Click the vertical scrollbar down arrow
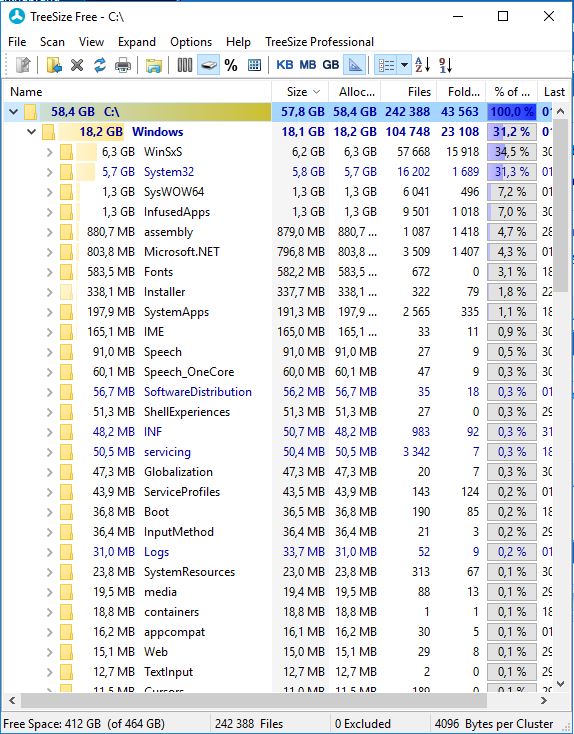The image size is (574, 734). 560,684
